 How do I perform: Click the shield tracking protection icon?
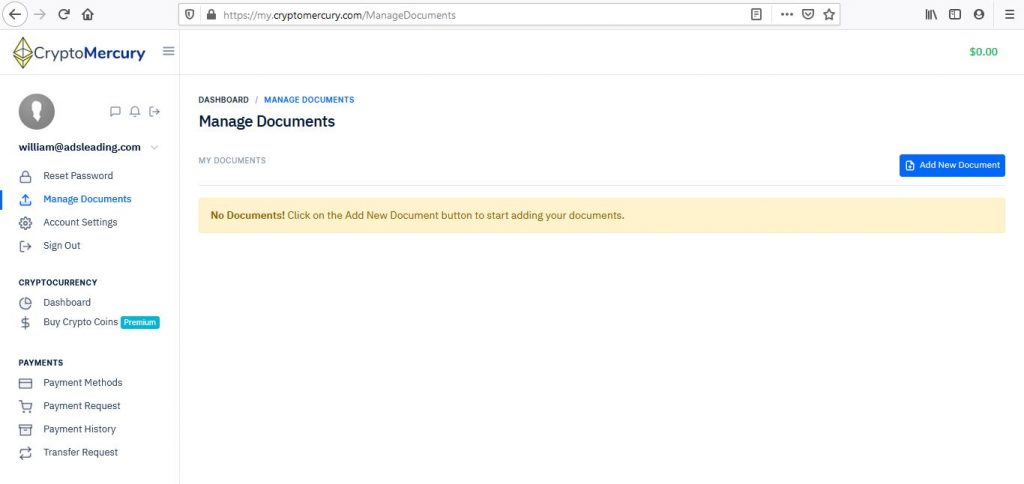[190, 14]
